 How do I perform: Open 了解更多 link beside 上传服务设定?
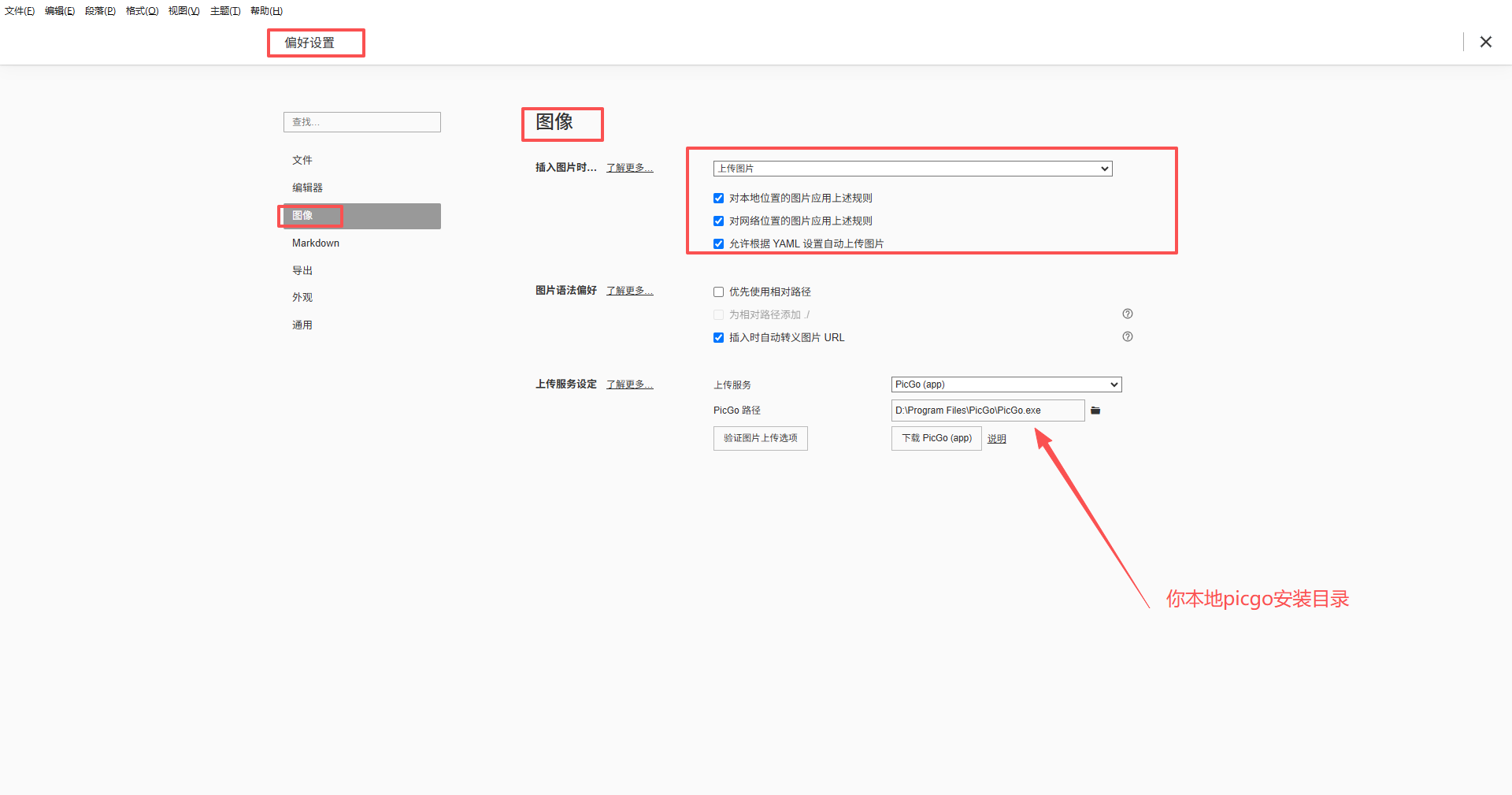click(630, 384)
